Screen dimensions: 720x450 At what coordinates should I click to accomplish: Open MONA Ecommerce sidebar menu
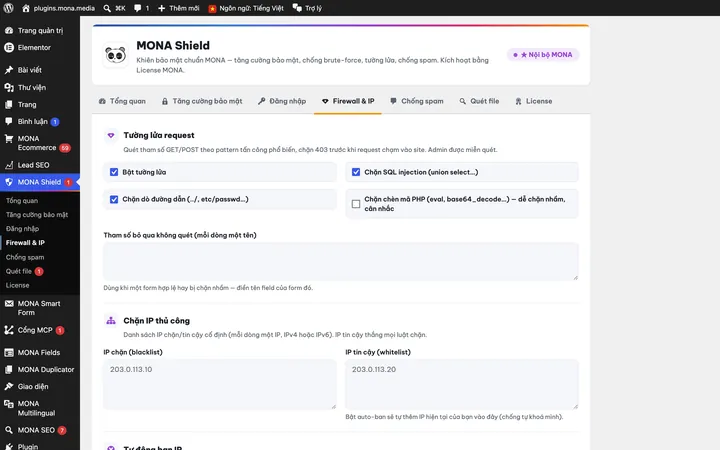pyautogui.click(x=40, y=143)
